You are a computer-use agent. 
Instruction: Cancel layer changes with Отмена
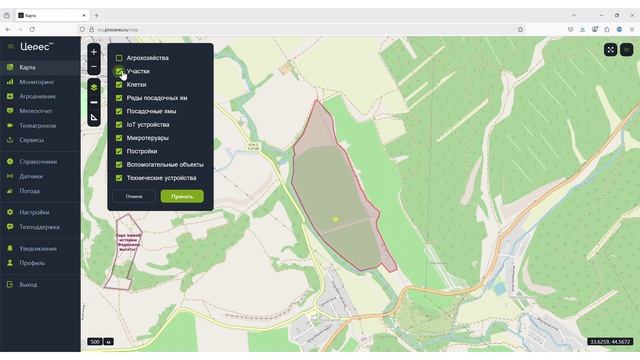tap(134, 196)
